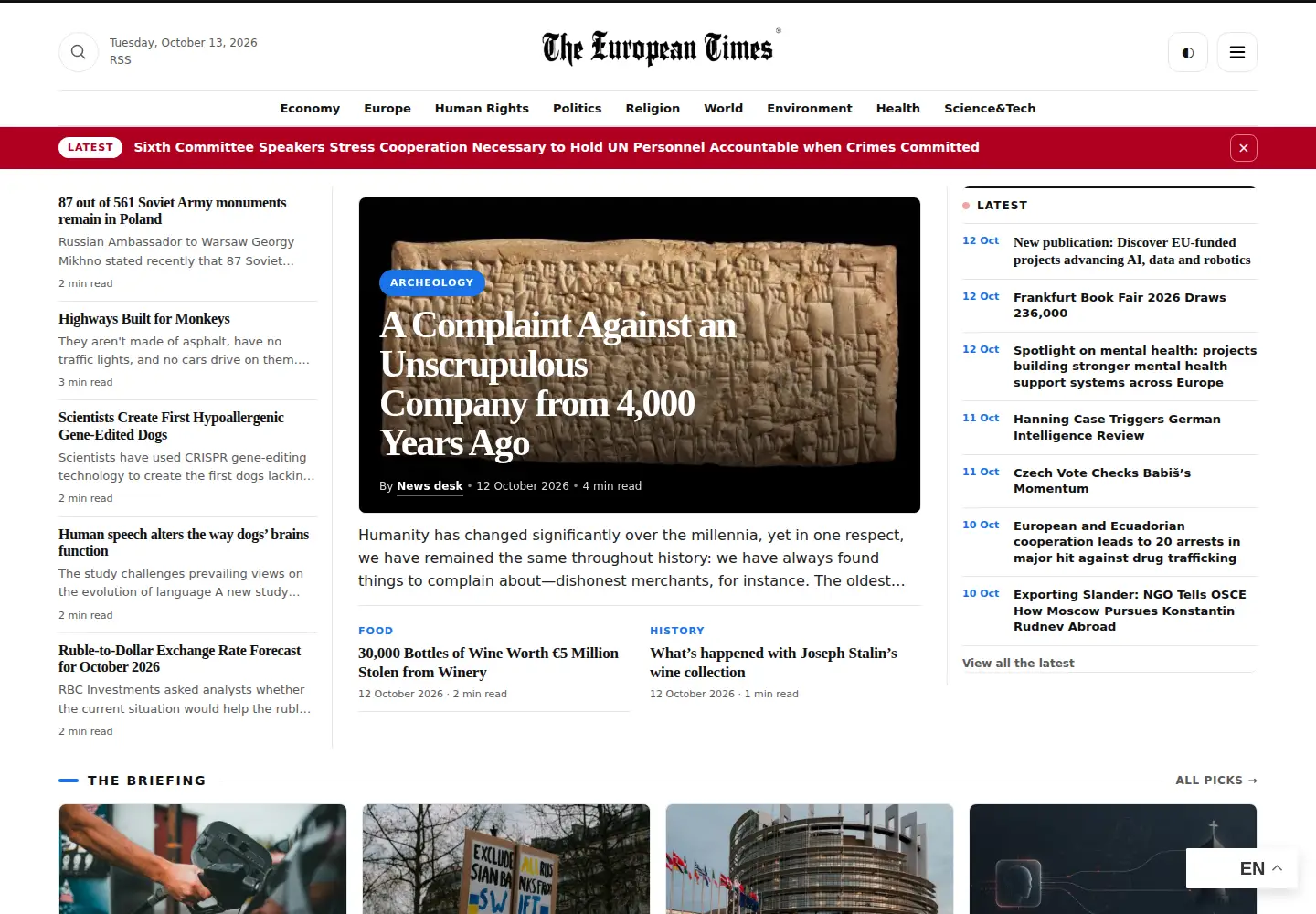Visit the Science&Tech section

click(990, 108)
